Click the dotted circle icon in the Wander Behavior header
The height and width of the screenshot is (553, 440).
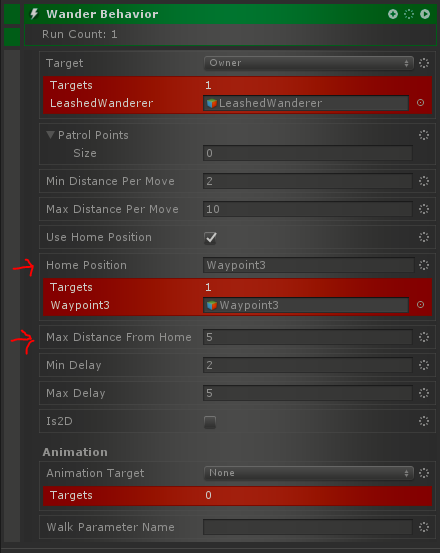click(x=409, y=14)
